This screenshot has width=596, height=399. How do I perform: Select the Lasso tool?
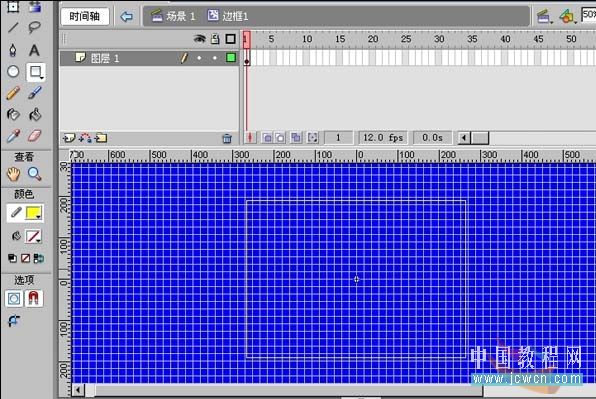point(34,27)
